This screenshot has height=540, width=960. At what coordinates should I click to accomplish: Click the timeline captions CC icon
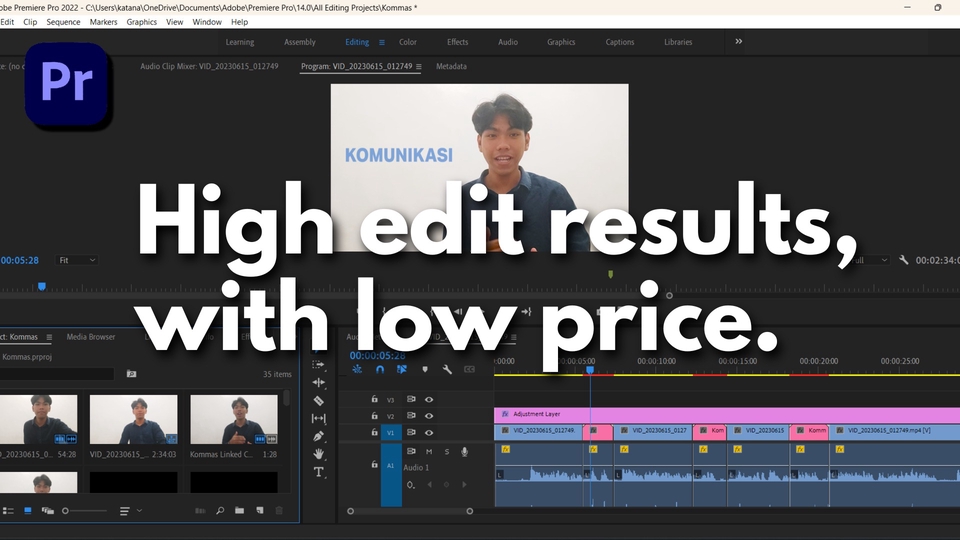point(470,369)
